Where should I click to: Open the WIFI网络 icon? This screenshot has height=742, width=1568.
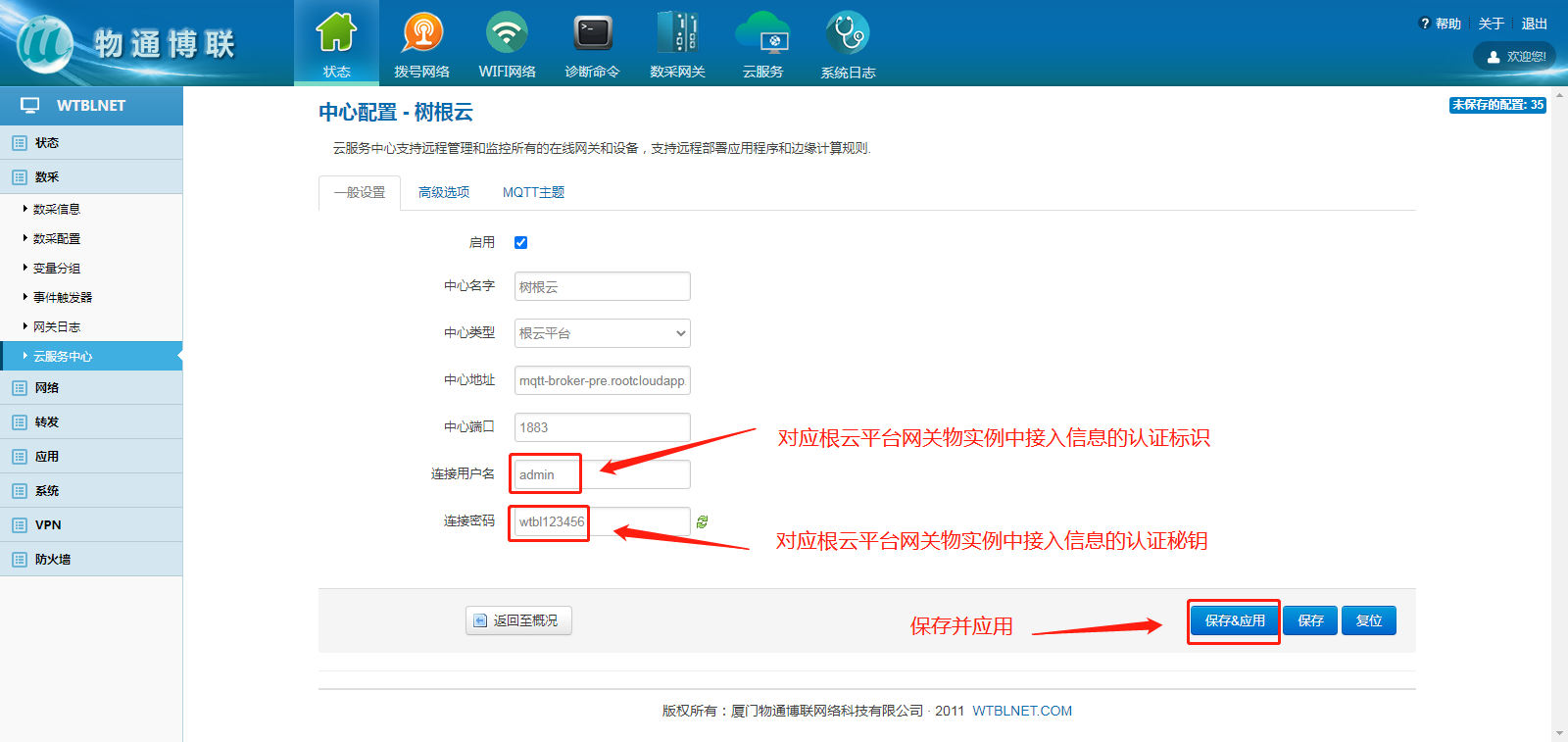(x=507, y=33)
